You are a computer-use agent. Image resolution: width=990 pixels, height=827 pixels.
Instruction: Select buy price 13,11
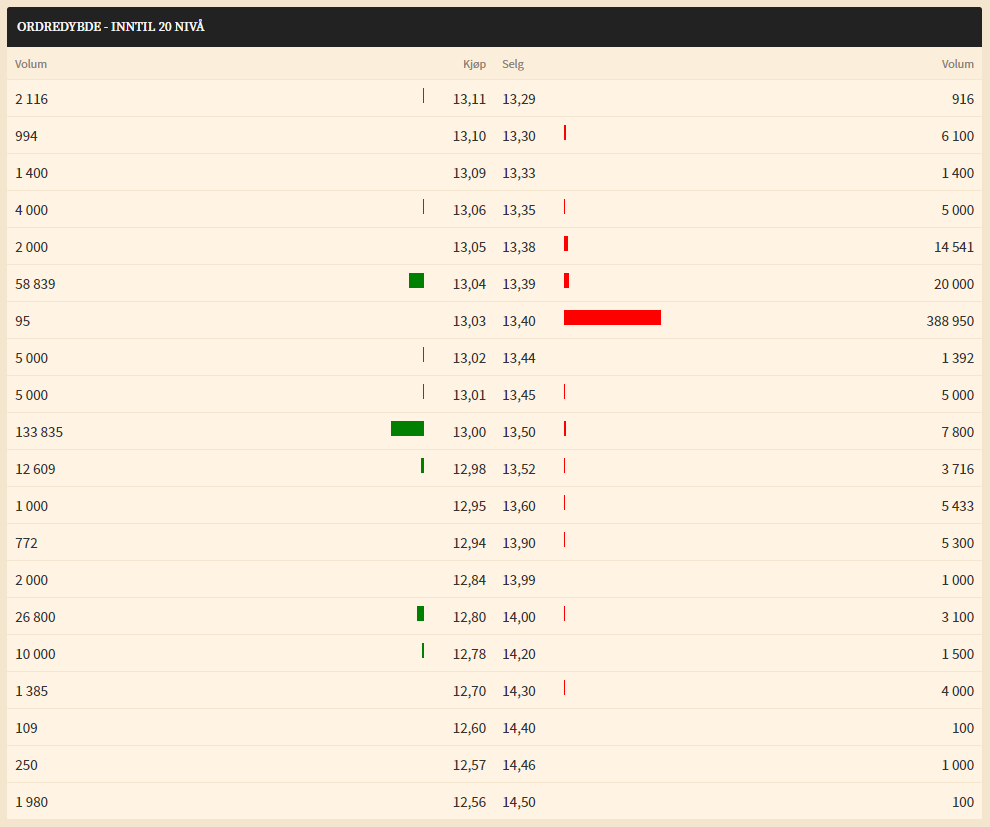click(x=469, y=99)
